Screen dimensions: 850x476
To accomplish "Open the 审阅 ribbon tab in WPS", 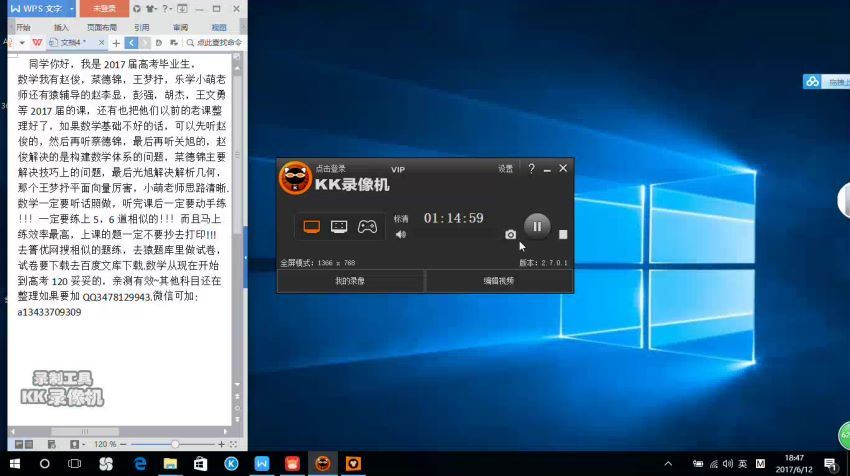I will pos(181,27).
